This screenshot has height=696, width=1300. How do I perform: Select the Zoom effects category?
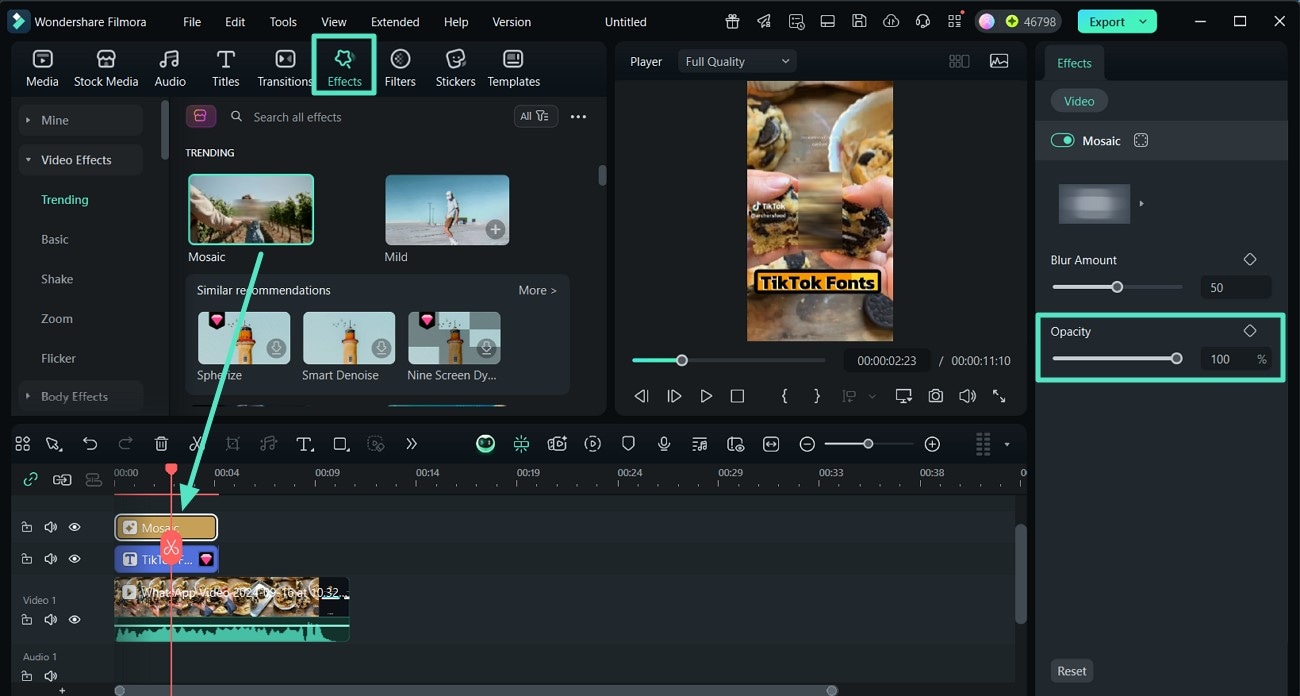click(x=57, y=319)
